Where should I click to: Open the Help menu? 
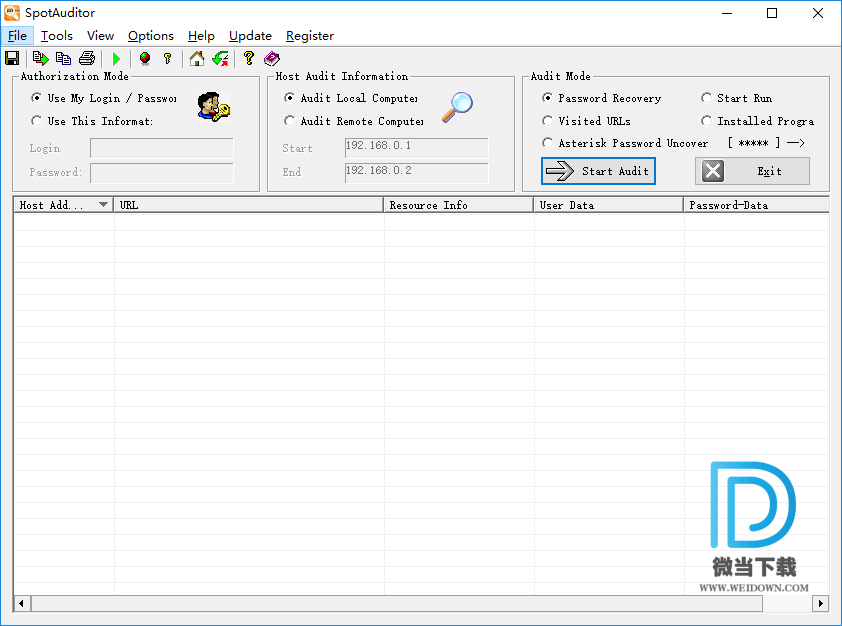[201, 35]
